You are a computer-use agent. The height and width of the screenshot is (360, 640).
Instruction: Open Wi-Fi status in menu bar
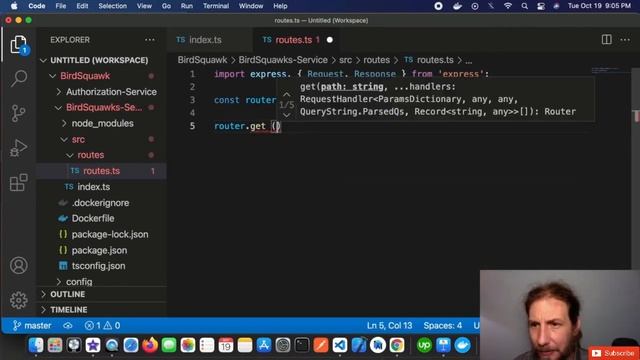click(508, 6)
